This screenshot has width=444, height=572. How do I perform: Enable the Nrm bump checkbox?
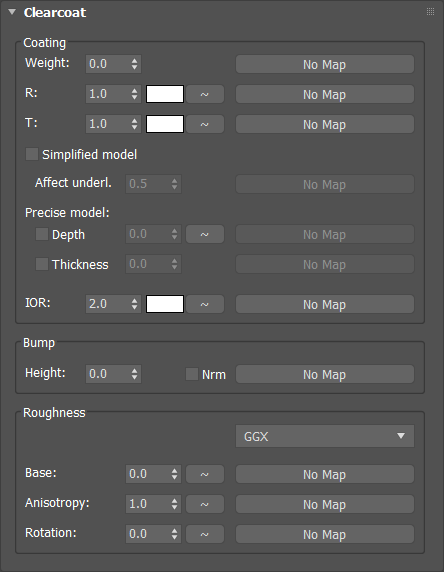coord(192,374)
